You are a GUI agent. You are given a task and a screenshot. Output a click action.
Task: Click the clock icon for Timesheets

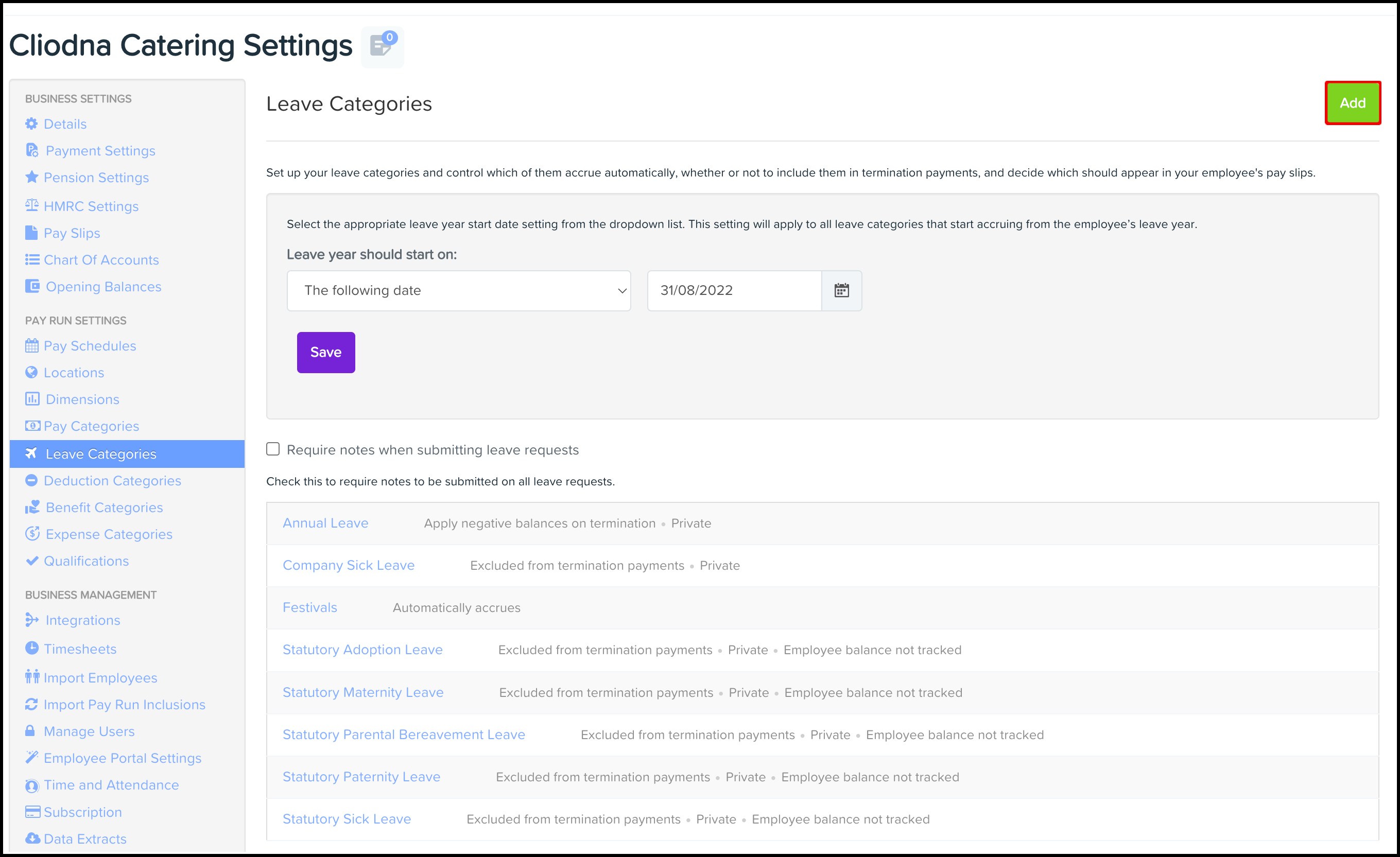coord(32,649)
